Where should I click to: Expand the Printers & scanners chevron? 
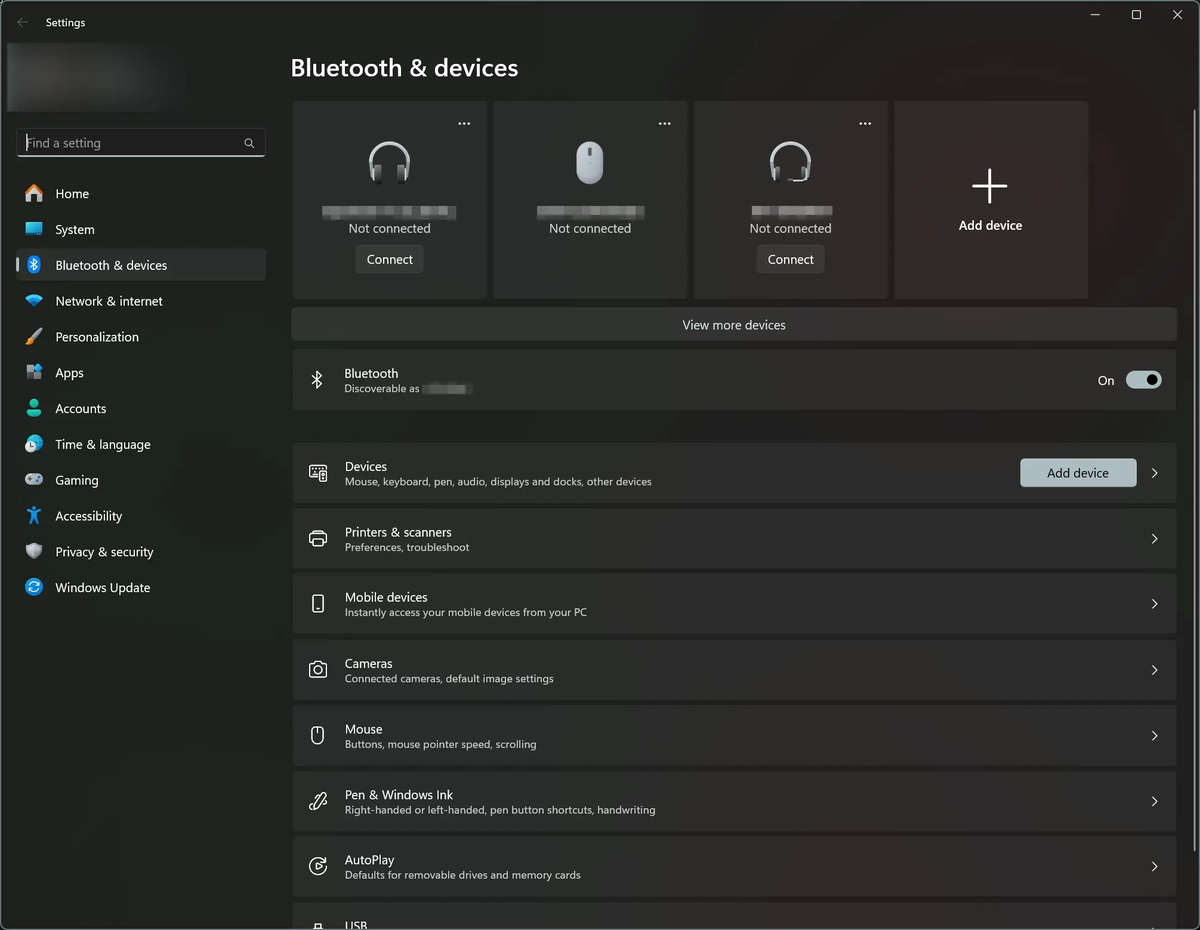(x=1155, y=539)
